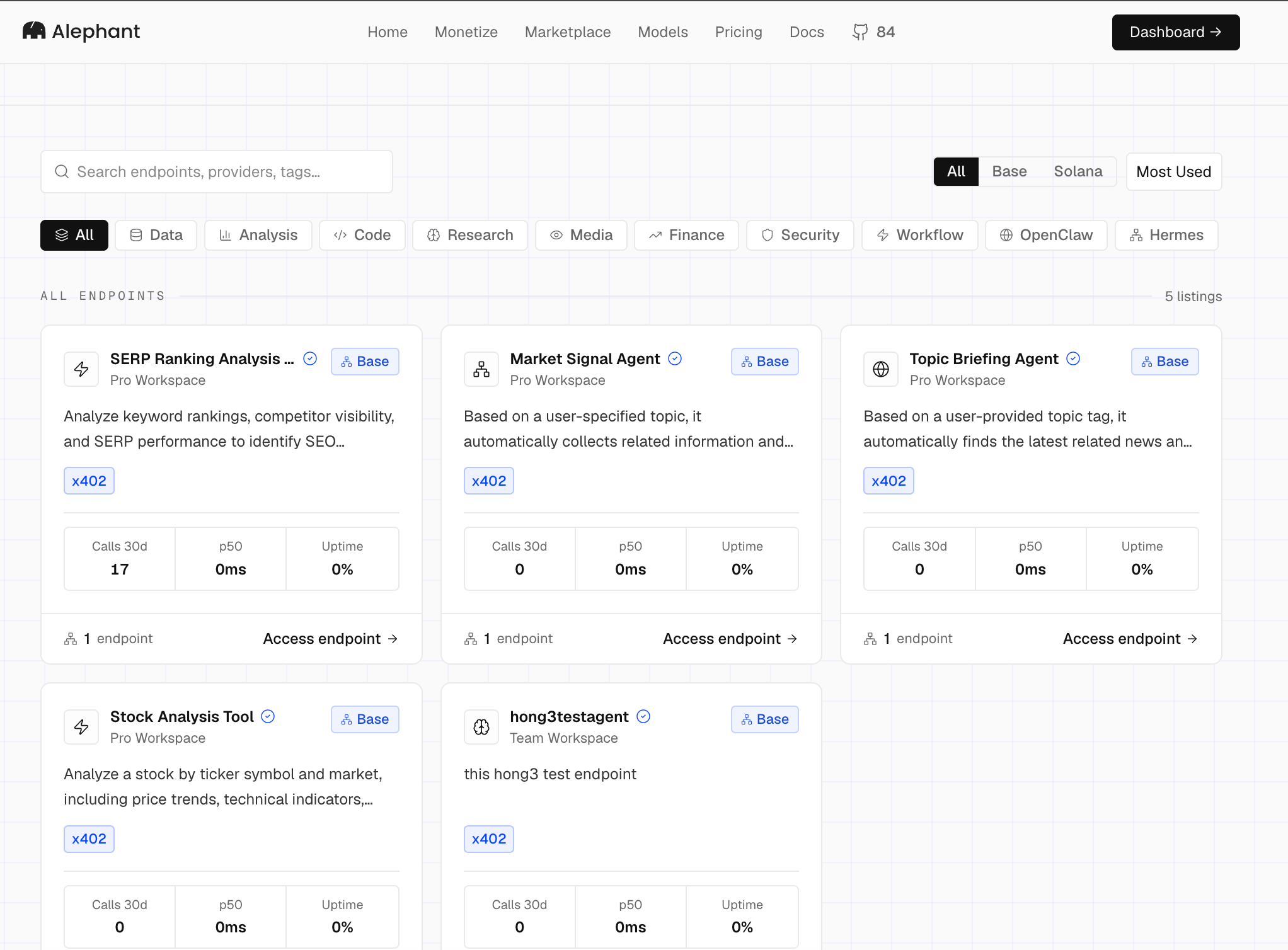
Task: Click verified badge next to Stock Analysis Tool
Action: (268, 716)
